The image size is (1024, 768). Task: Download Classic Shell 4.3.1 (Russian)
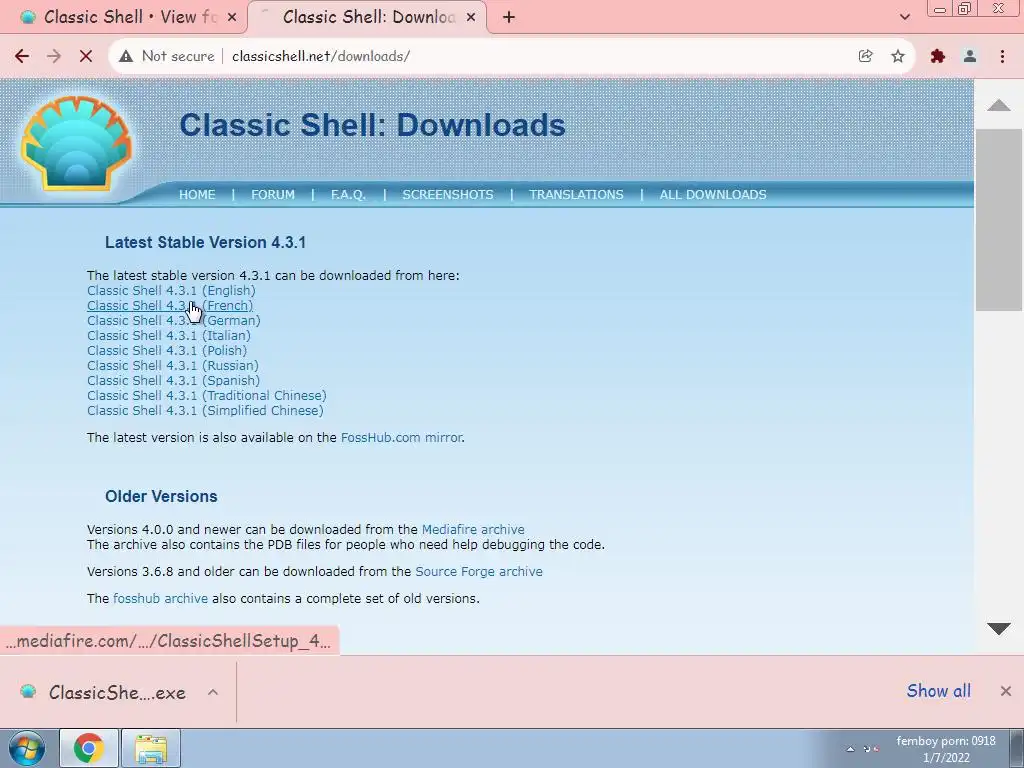click(173, 366)
